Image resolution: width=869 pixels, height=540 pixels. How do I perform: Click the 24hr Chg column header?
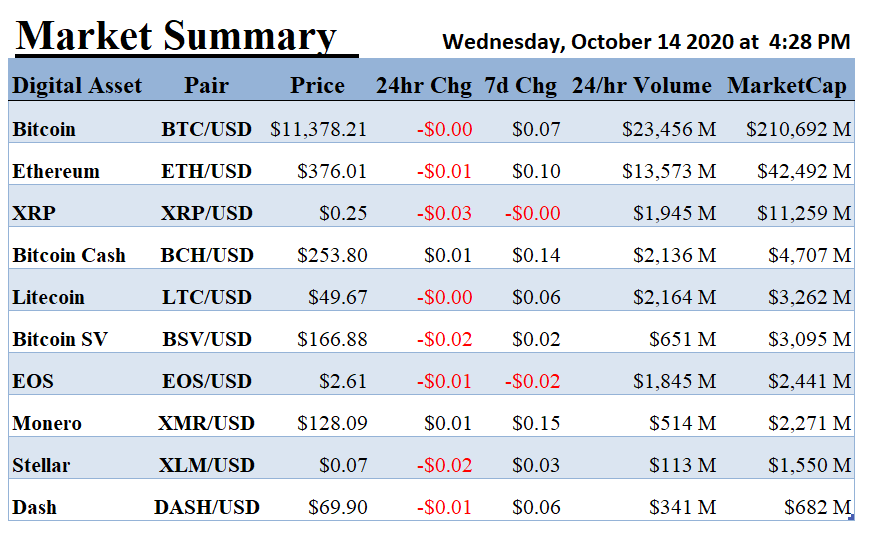pyautogui.click(x=424, y=85)
